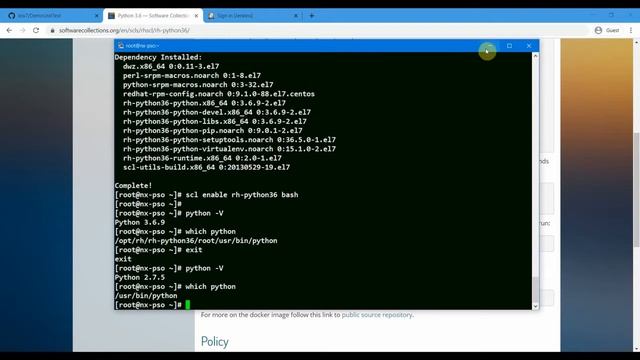Click the 'redhat-rpm-config.noarch' package line
Image resolution: width=640 pixels, height=360 pixels.
219,94
